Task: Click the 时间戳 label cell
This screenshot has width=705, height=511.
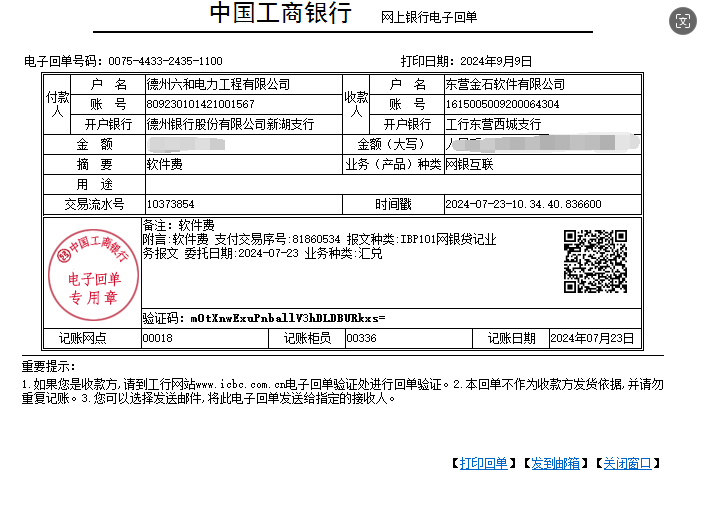Action: [393, 204]
